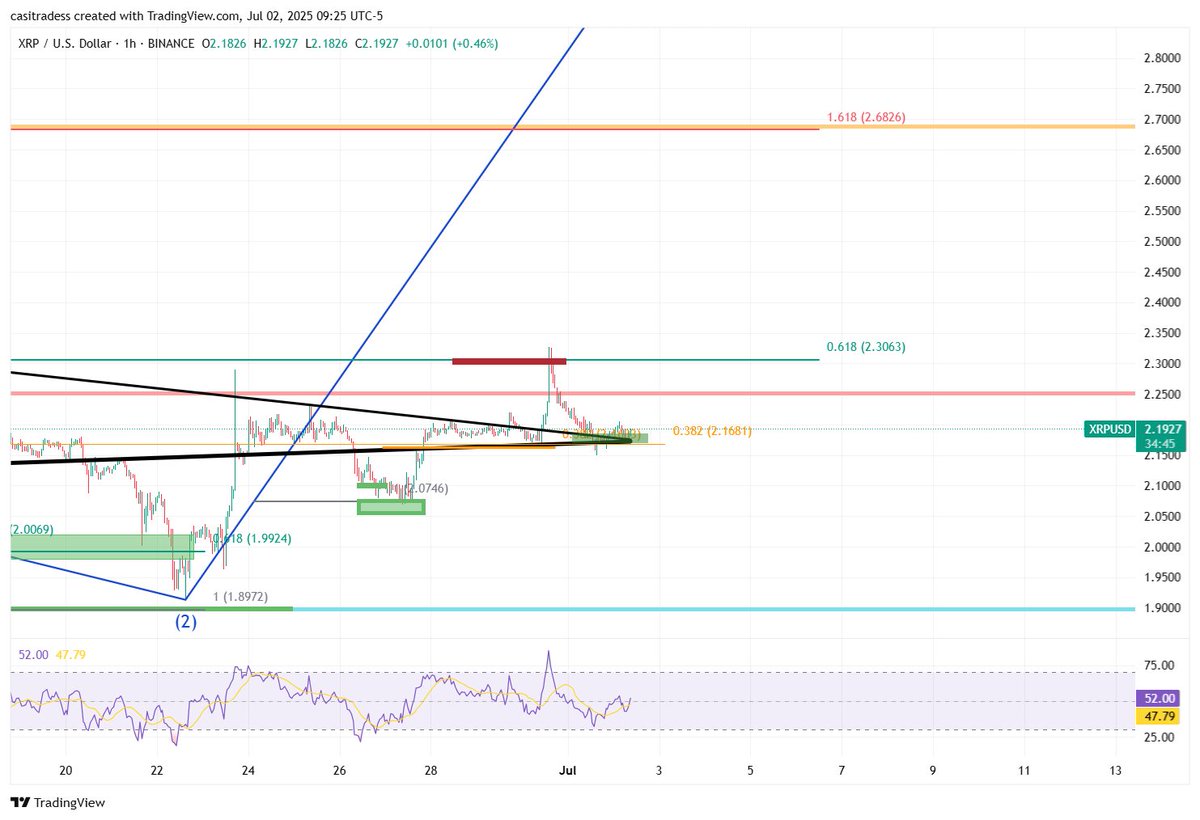Click '75.00' on the RSI axis
Viewport: 1200px width, 820px height.
[1158, 665]
